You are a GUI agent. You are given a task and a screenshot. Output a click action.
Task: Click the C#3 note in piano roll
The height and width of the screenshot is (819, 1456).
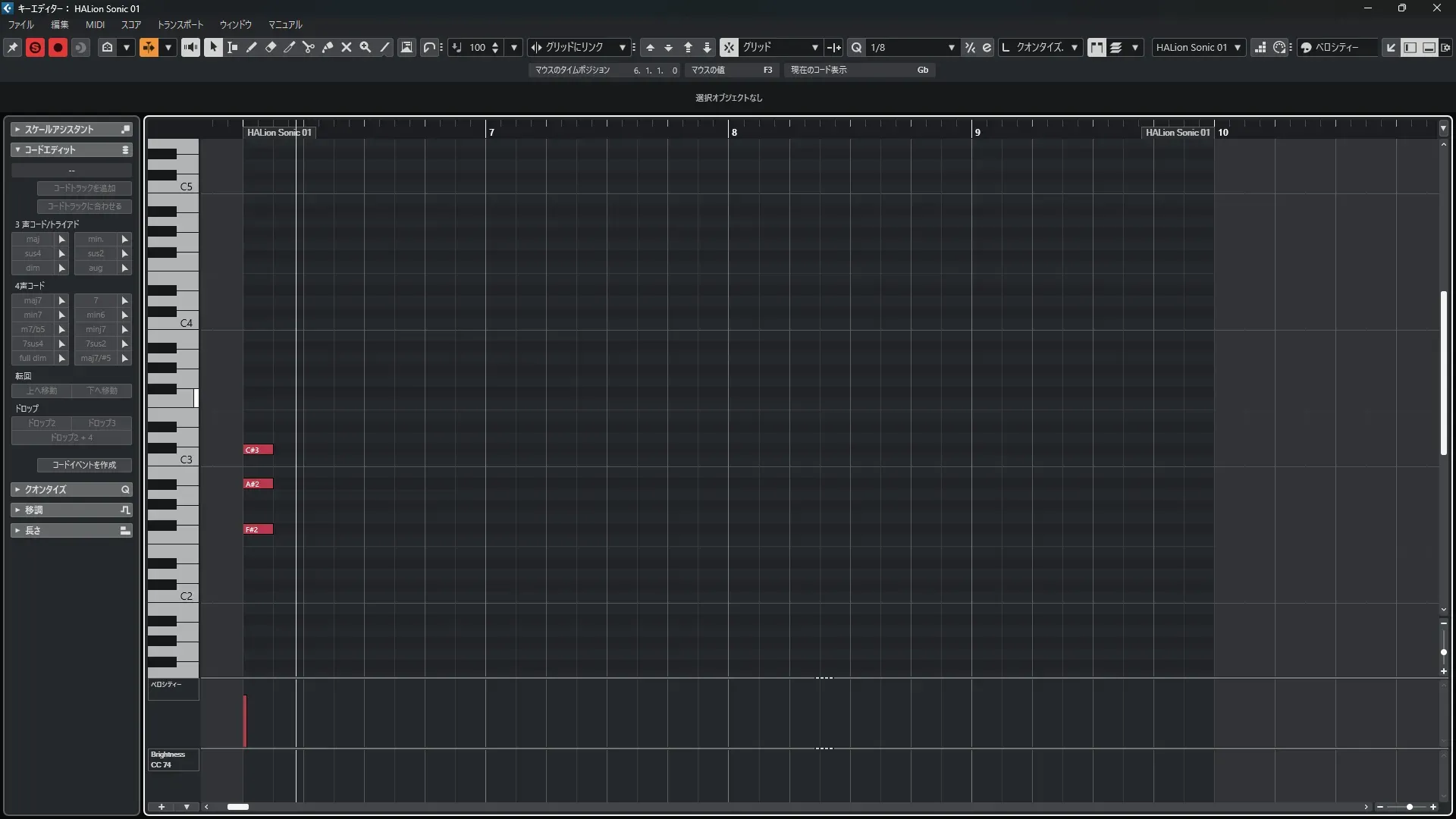pyautogui.click(x=258, y=450)
